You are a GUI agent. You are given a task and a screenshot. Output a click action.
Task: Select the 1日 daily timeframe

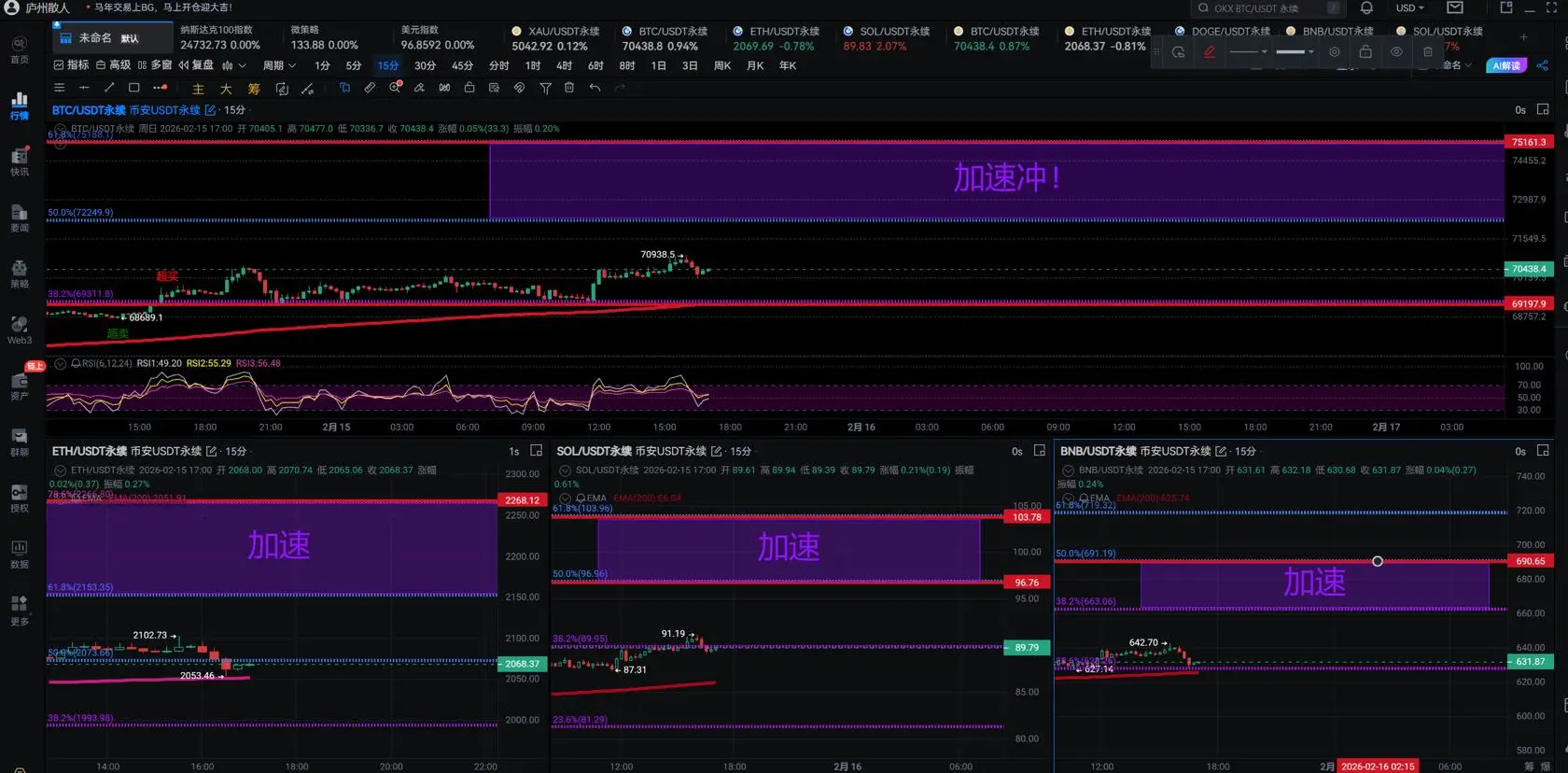(x=659, y=65)
